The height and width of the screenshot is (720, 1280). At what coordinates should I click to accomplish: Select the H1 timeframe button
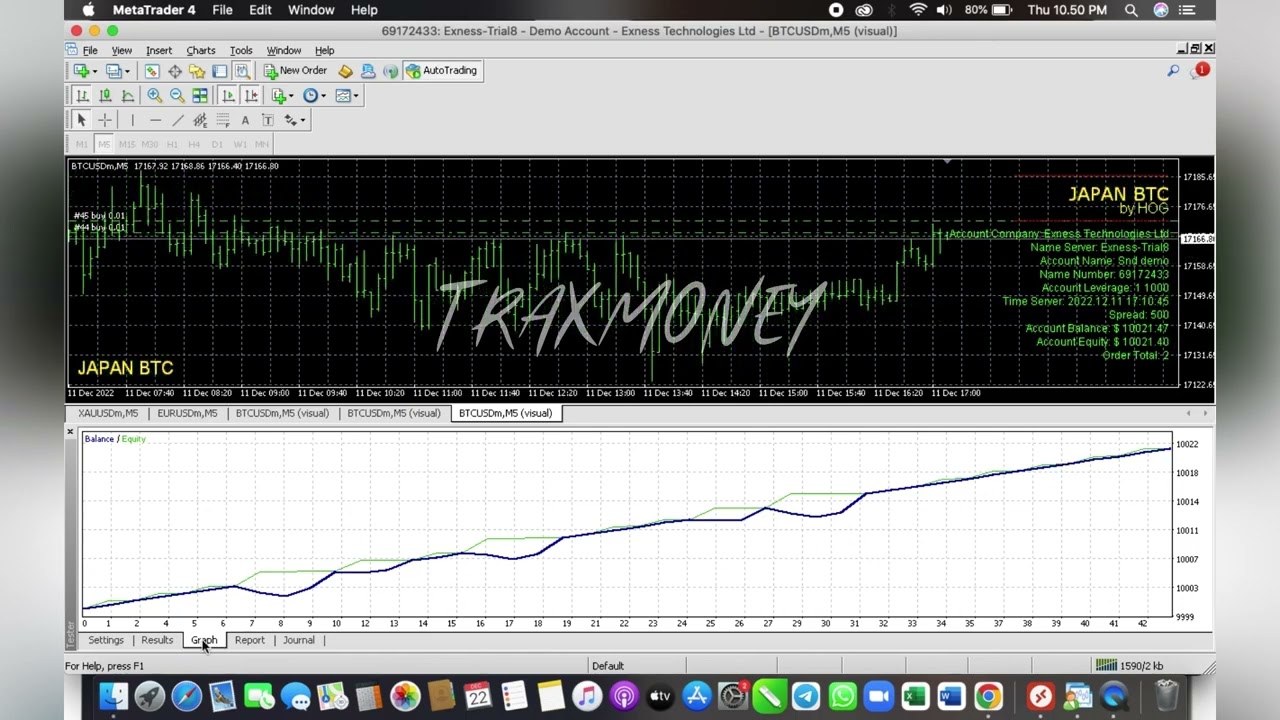tap(172, 144)
